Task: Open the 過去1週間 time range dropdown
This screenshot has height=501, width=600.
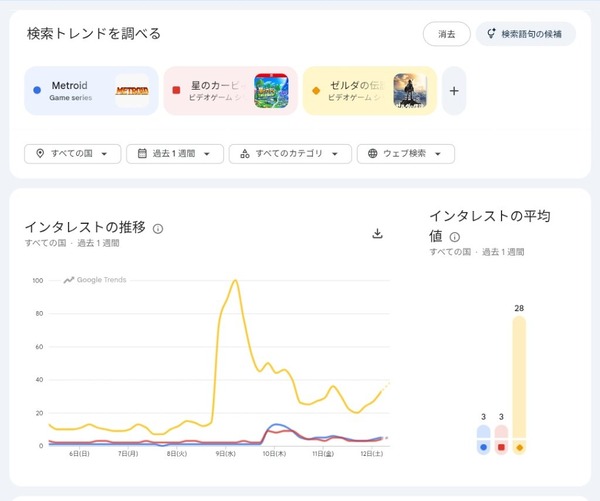Action: [175, 154]
